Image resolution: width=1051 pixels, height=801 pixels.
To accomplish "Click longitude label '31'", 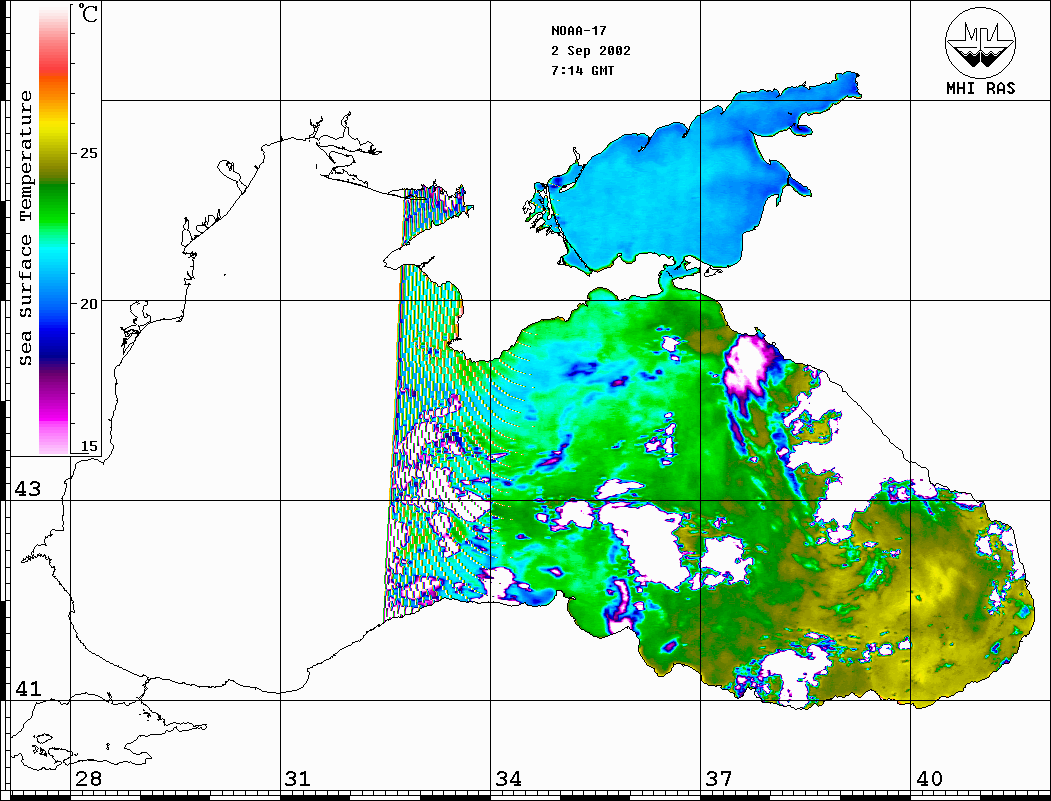I will (298, 778).
